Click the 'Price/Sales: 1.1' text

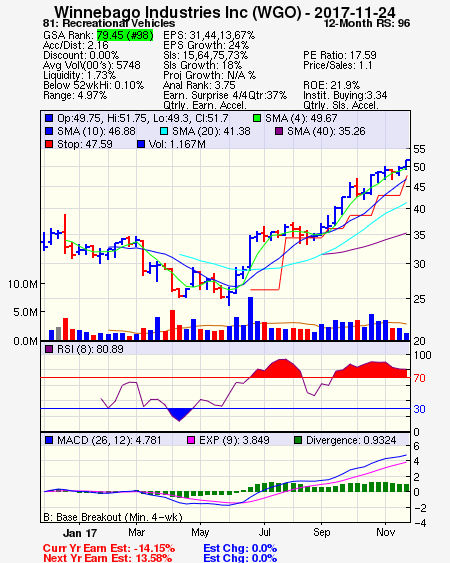pos(338,65)
